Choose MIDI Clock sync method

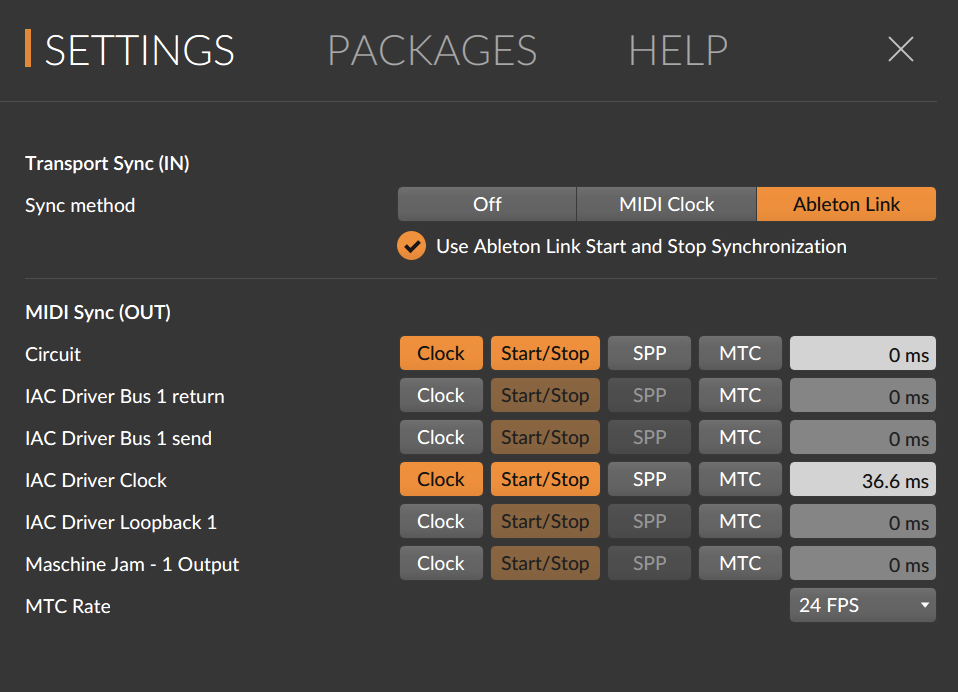coord(667,204)
